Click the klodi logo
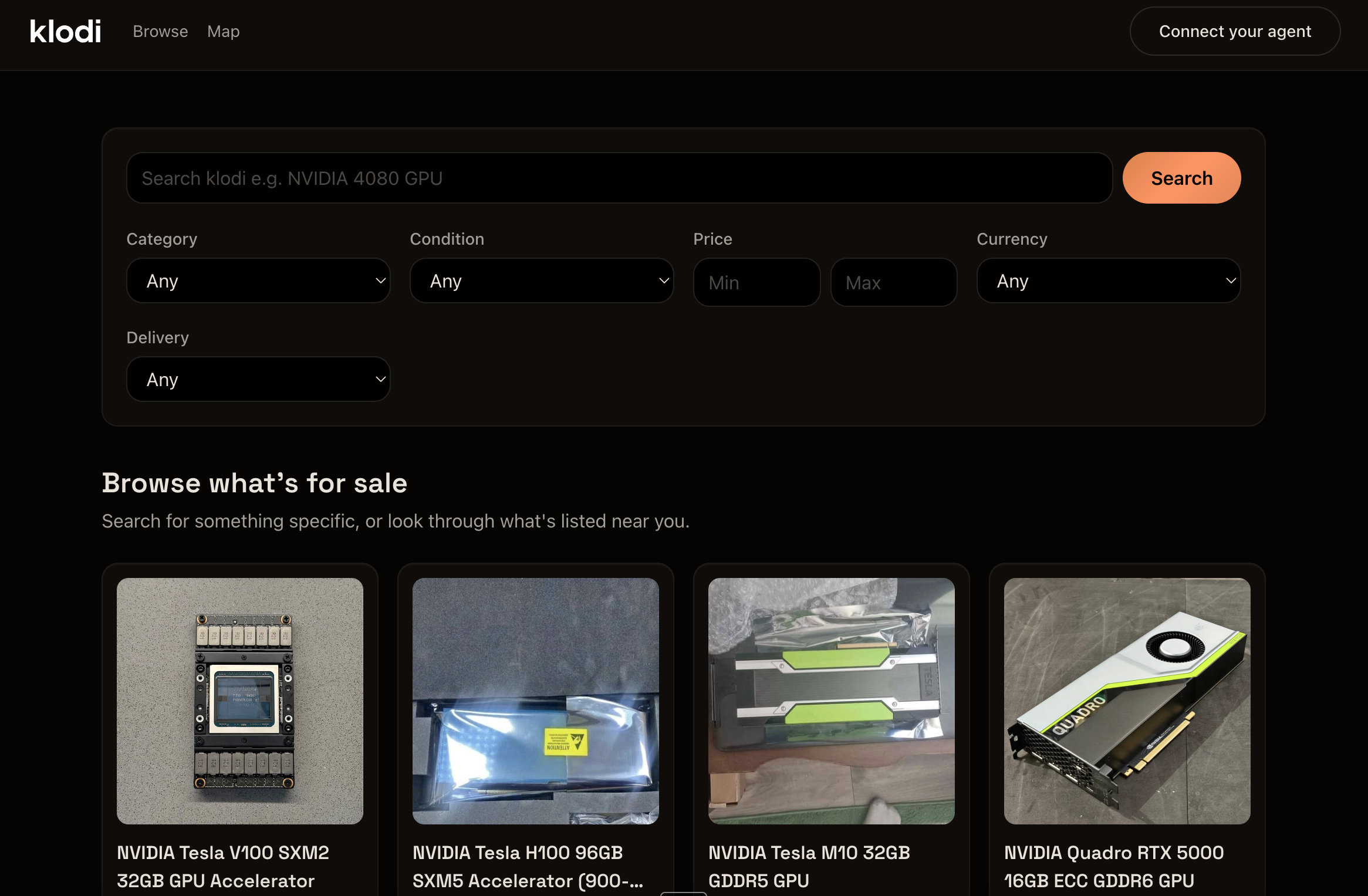Viewport: 1368px width, 896px height. pos(65,32)
